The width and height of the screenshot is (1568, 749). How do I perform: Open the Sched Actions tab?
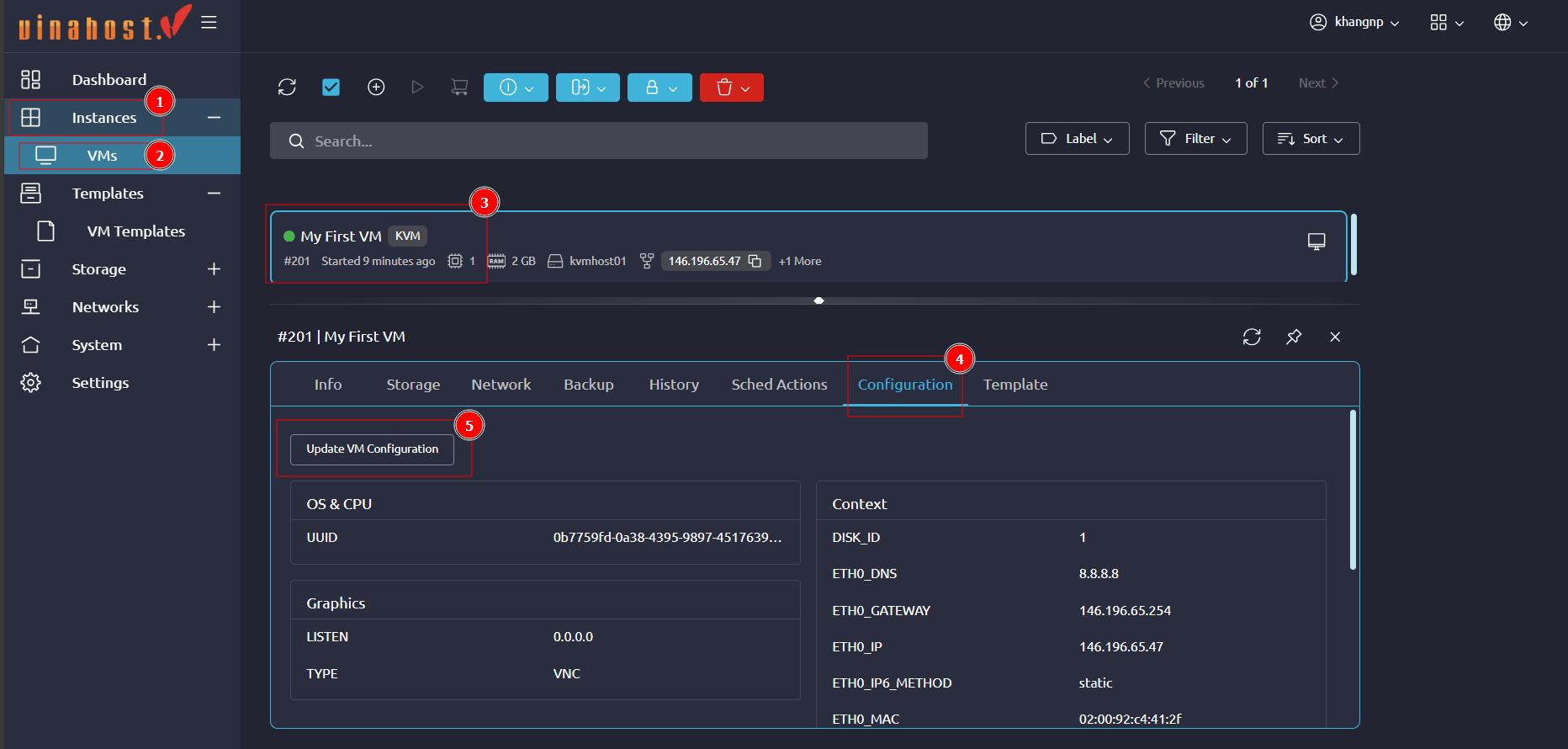779,385
